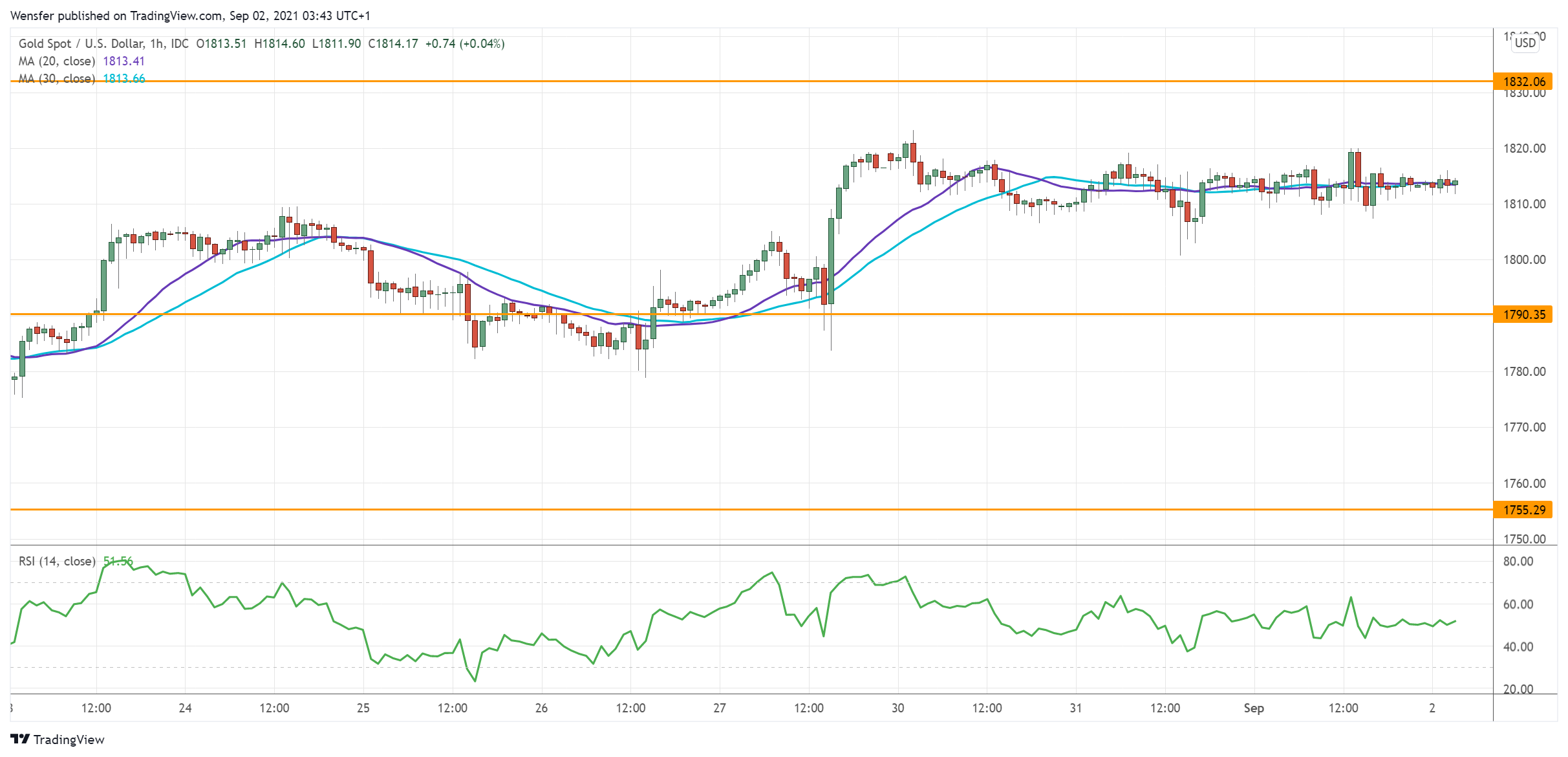1568x757 pixels.
Task: Click the 1790.35 orange price label
Action: pos(1523,314)
